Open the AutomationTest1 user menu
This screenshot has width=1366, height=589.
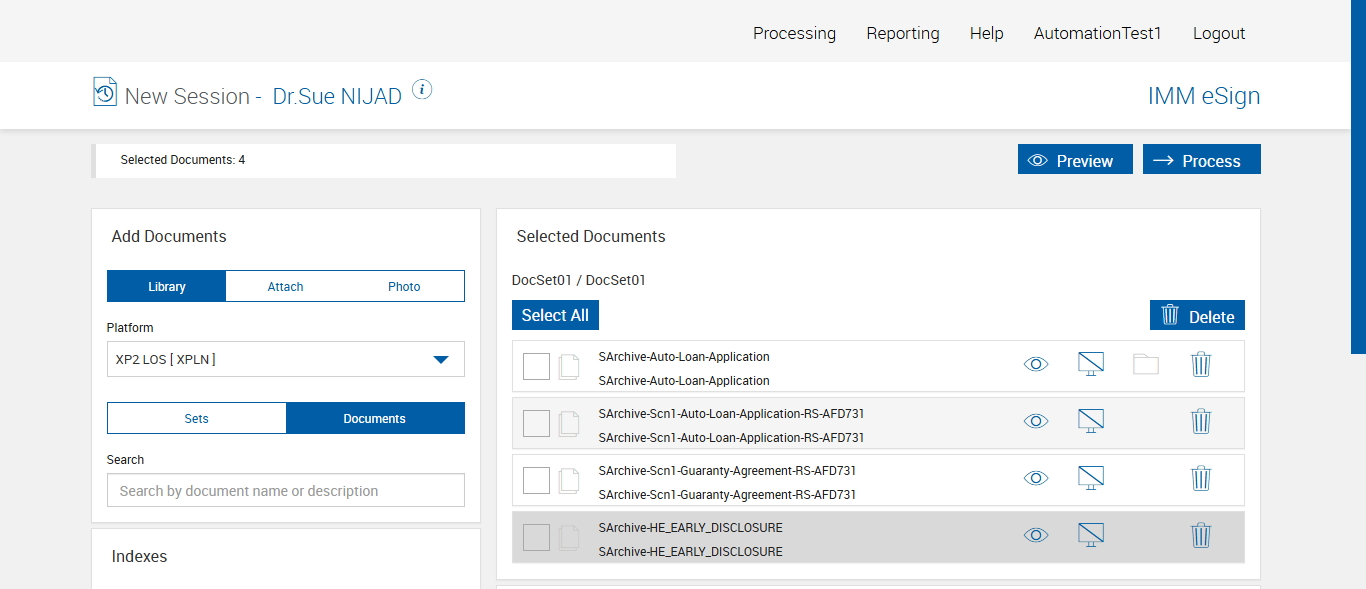[1097, 33]
